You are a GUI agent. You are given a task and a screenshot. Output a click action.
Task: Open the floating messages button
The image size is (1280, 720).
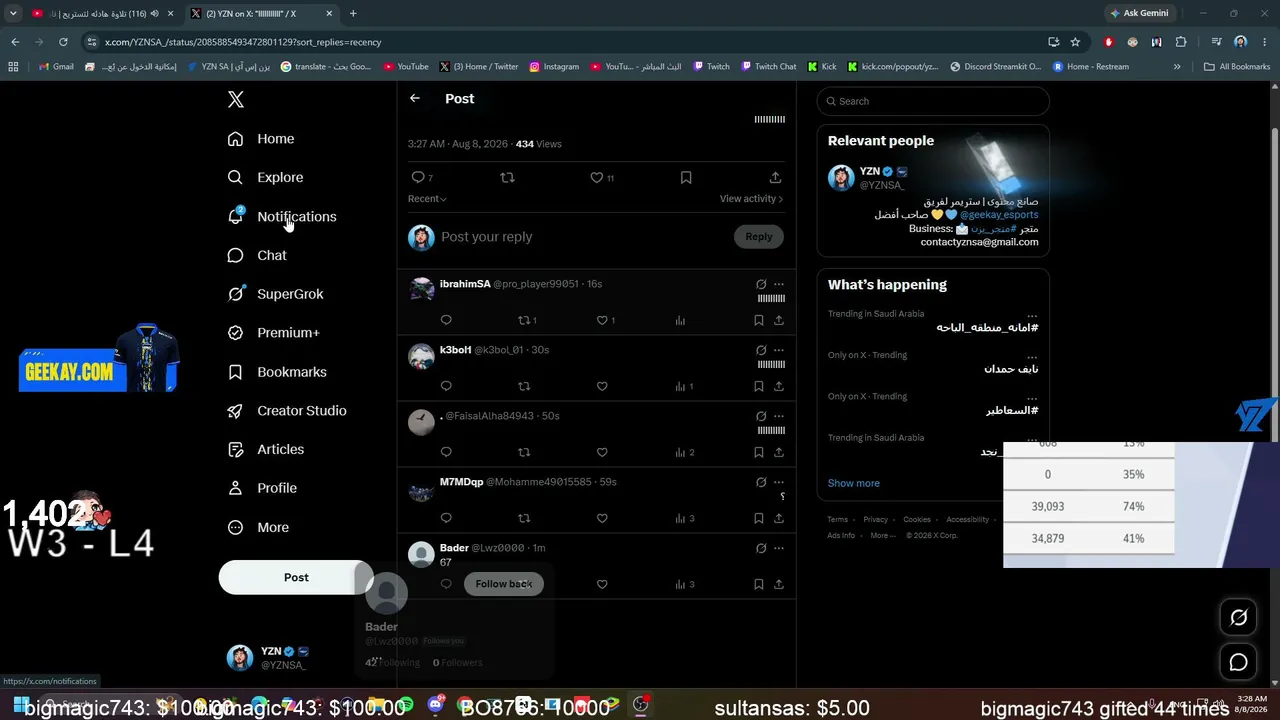[x=1238, y=662]
